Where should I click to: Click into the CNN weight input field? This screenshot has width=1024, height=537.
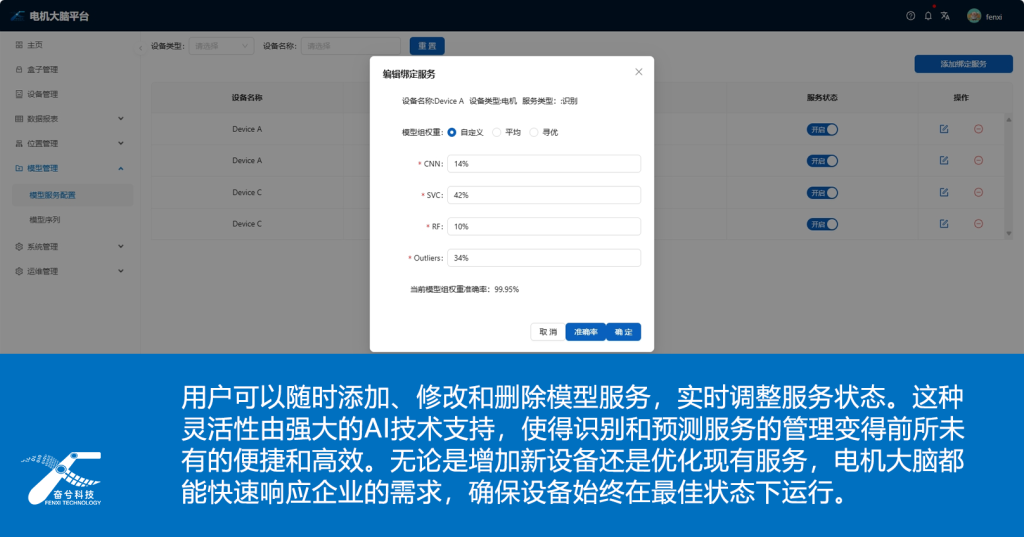pos(543,163)
